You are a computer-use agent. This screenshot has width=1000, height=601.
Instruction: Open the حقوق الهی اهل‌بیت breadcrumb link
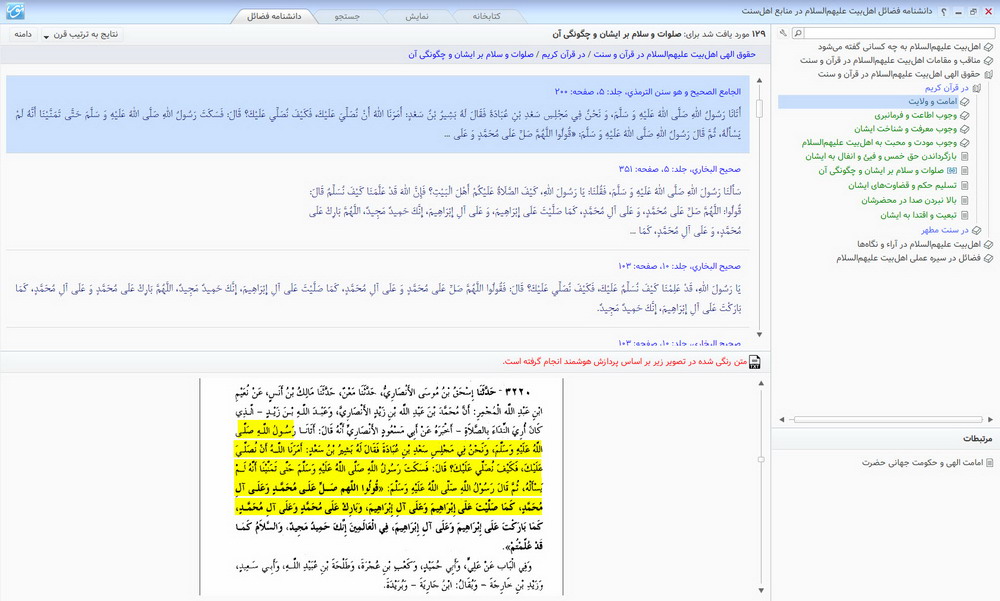click(x=675, y=55)
